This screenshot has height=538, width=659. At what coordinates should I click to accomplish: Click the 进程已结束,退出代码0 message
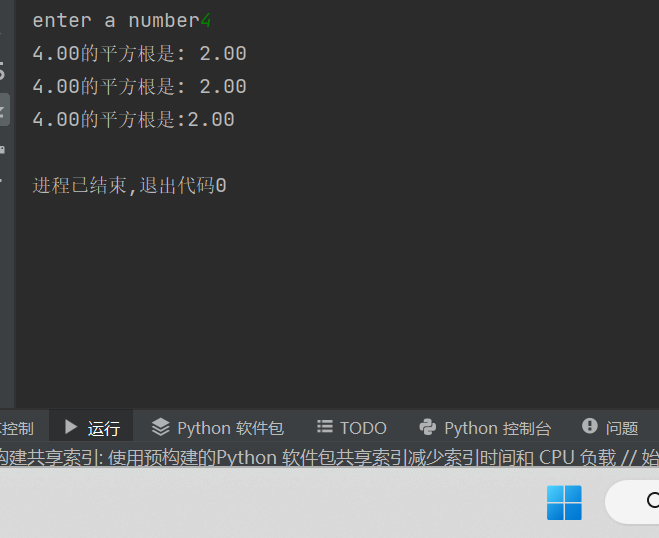(129, 185)
